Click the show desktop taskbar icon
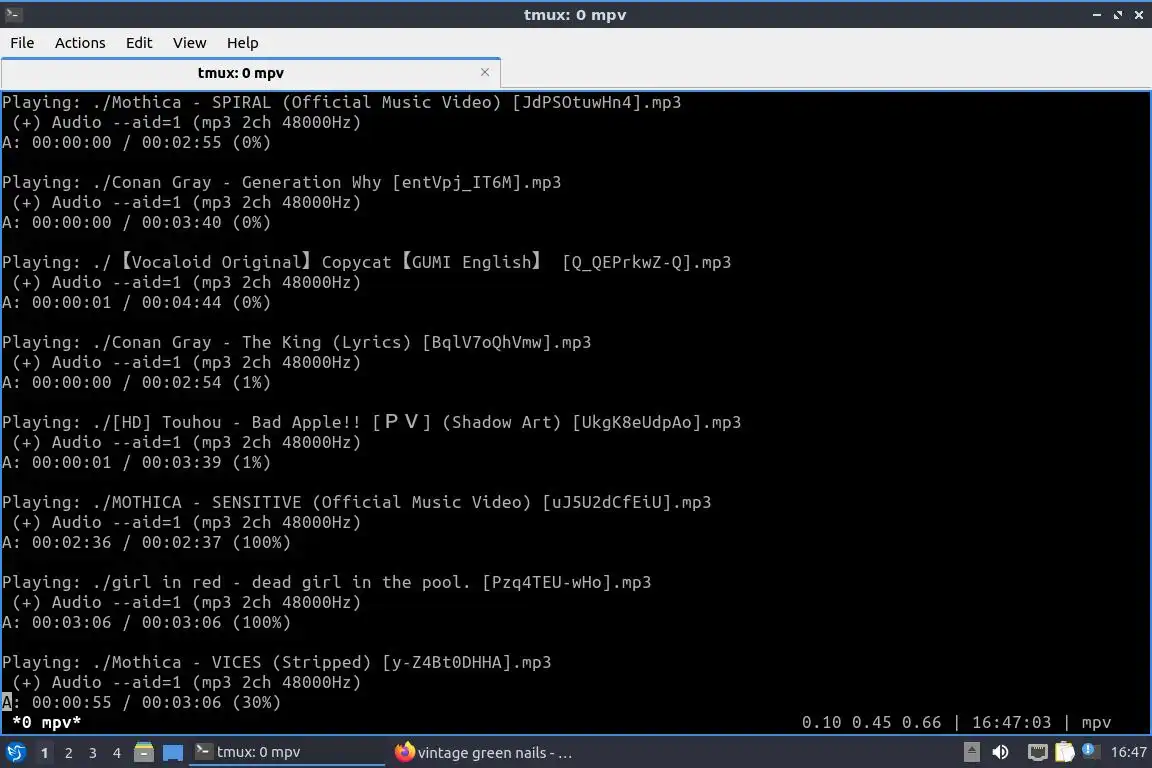 [173, 752]
